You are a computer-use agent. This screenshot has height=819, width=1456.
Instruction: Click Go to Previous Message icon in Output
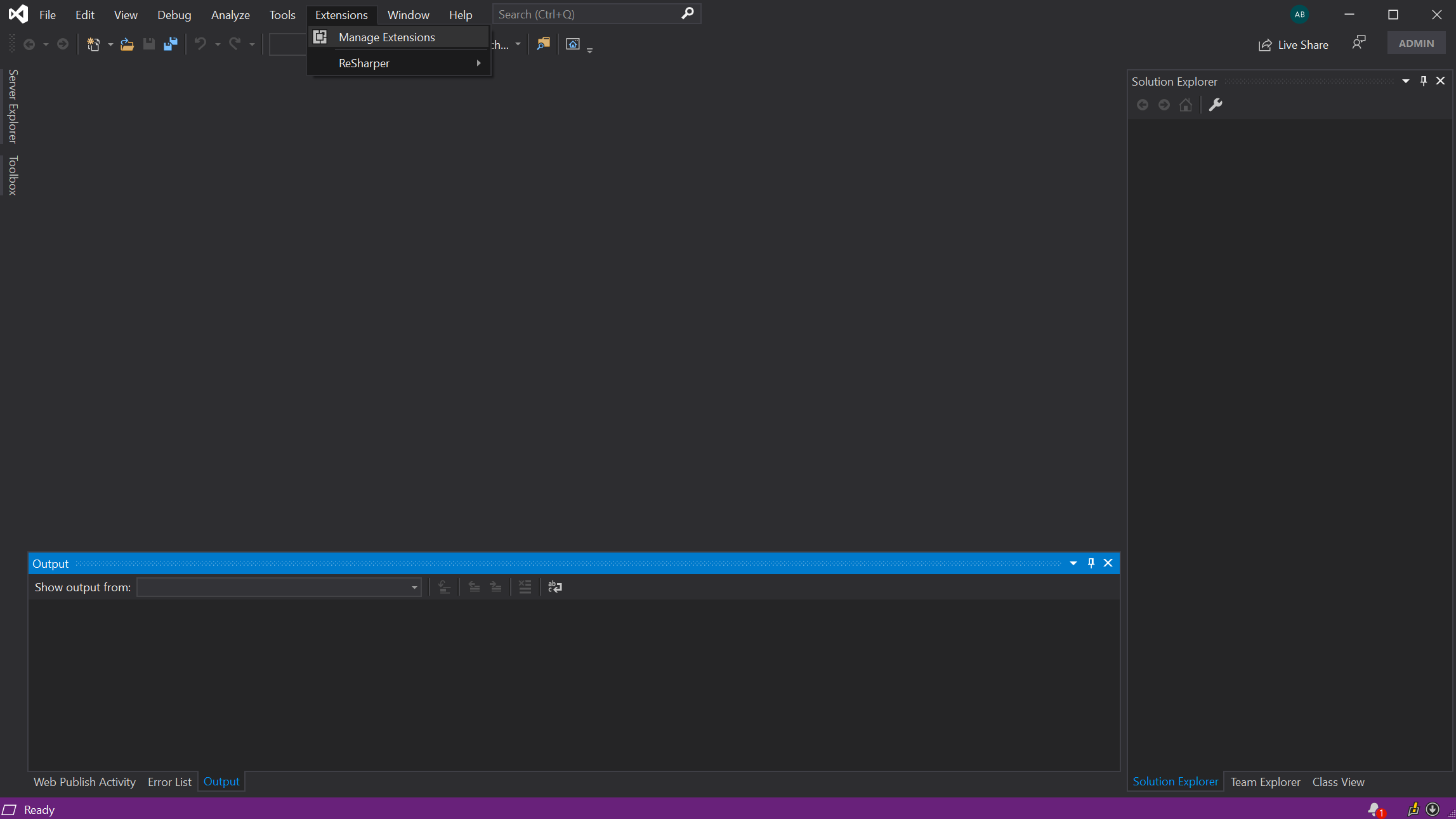[x=474, y=587]
